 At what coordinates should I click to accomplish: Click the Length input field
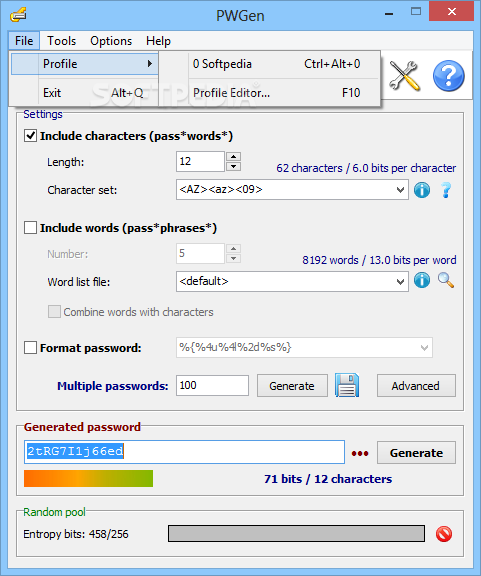[200, 162]
